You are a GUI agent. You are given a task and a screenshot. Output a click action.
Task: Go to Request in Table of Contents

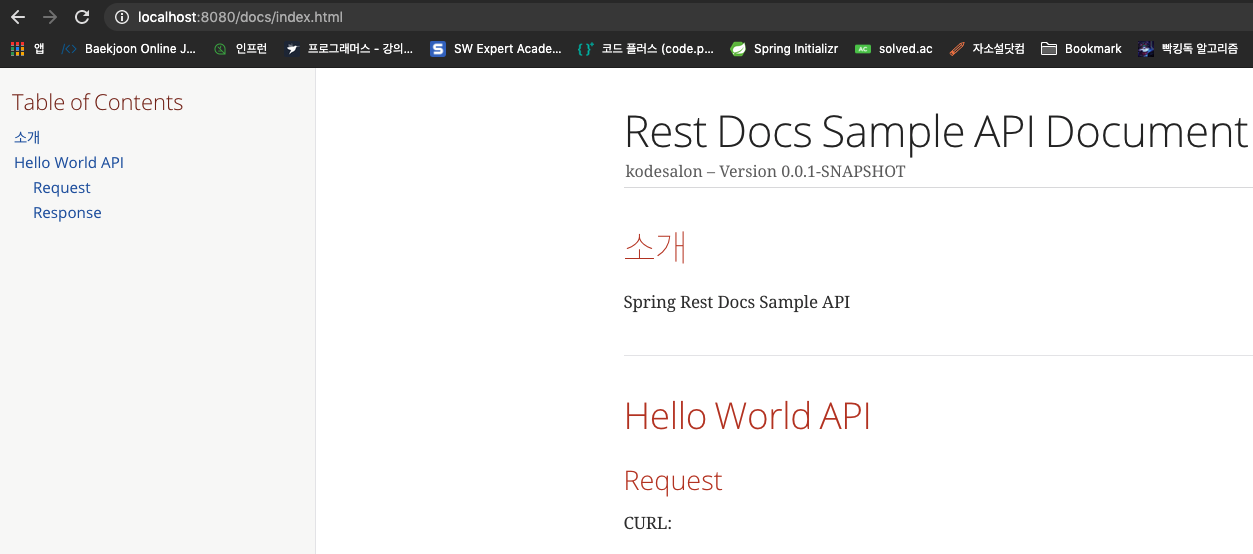coord(62,187)
